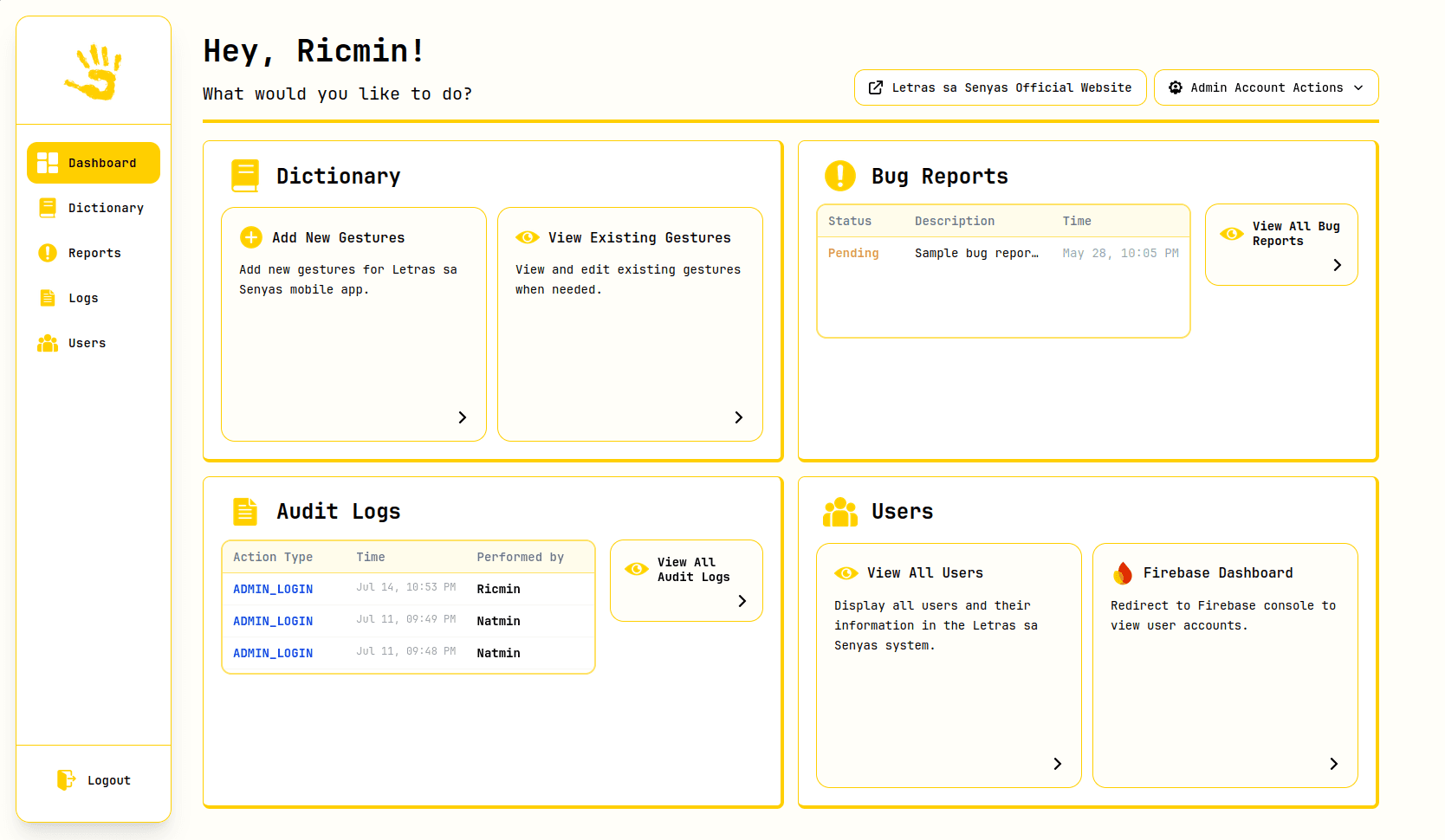Click the Status column header in Bug Reports
This screenshot has width=1445, height=840.
point(850,221)
